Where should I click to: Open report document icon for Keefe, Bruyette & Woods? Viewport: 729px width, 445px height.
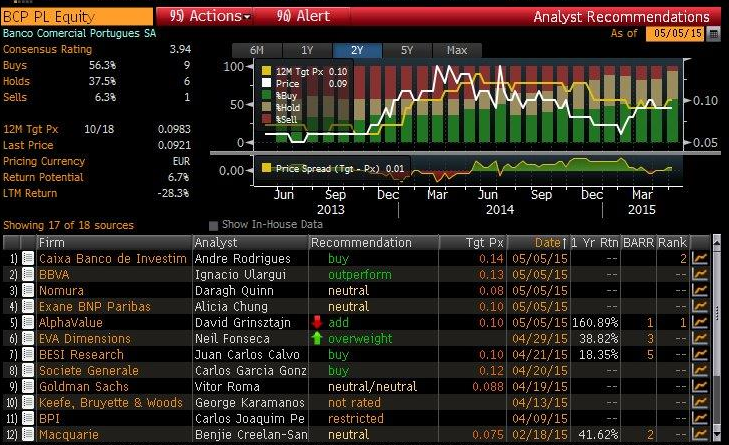click(x=28, y=403)
